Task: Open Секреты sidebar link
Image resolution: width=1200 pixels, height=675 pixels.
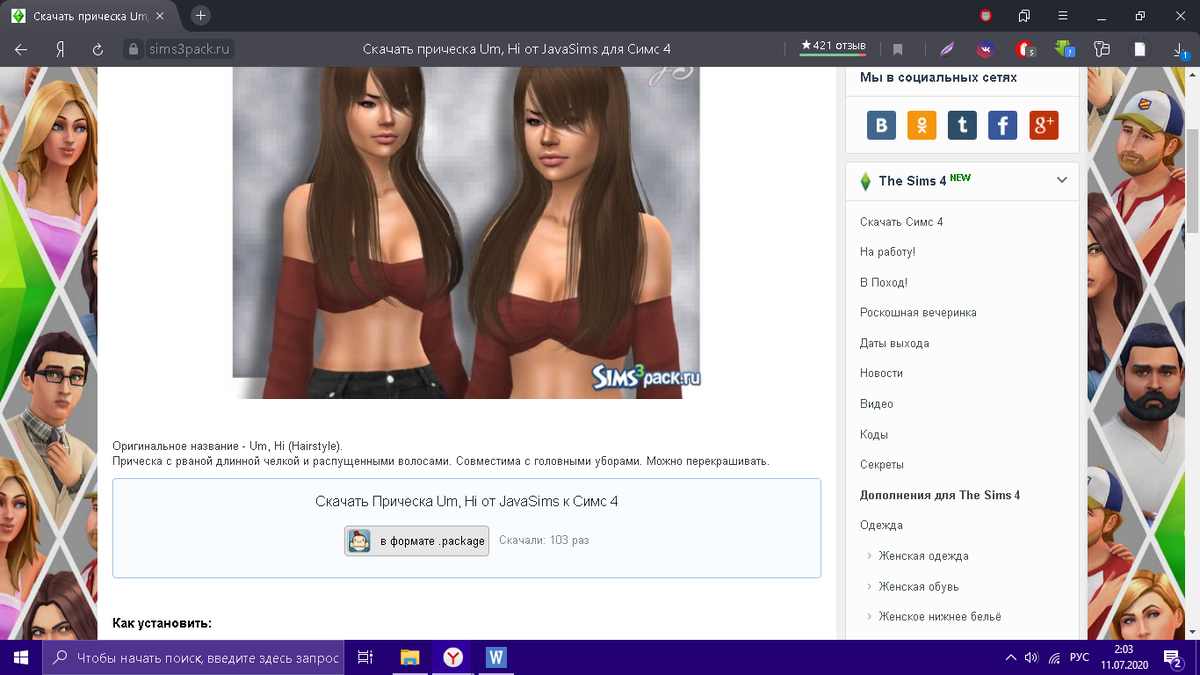Action: point(882,465)
